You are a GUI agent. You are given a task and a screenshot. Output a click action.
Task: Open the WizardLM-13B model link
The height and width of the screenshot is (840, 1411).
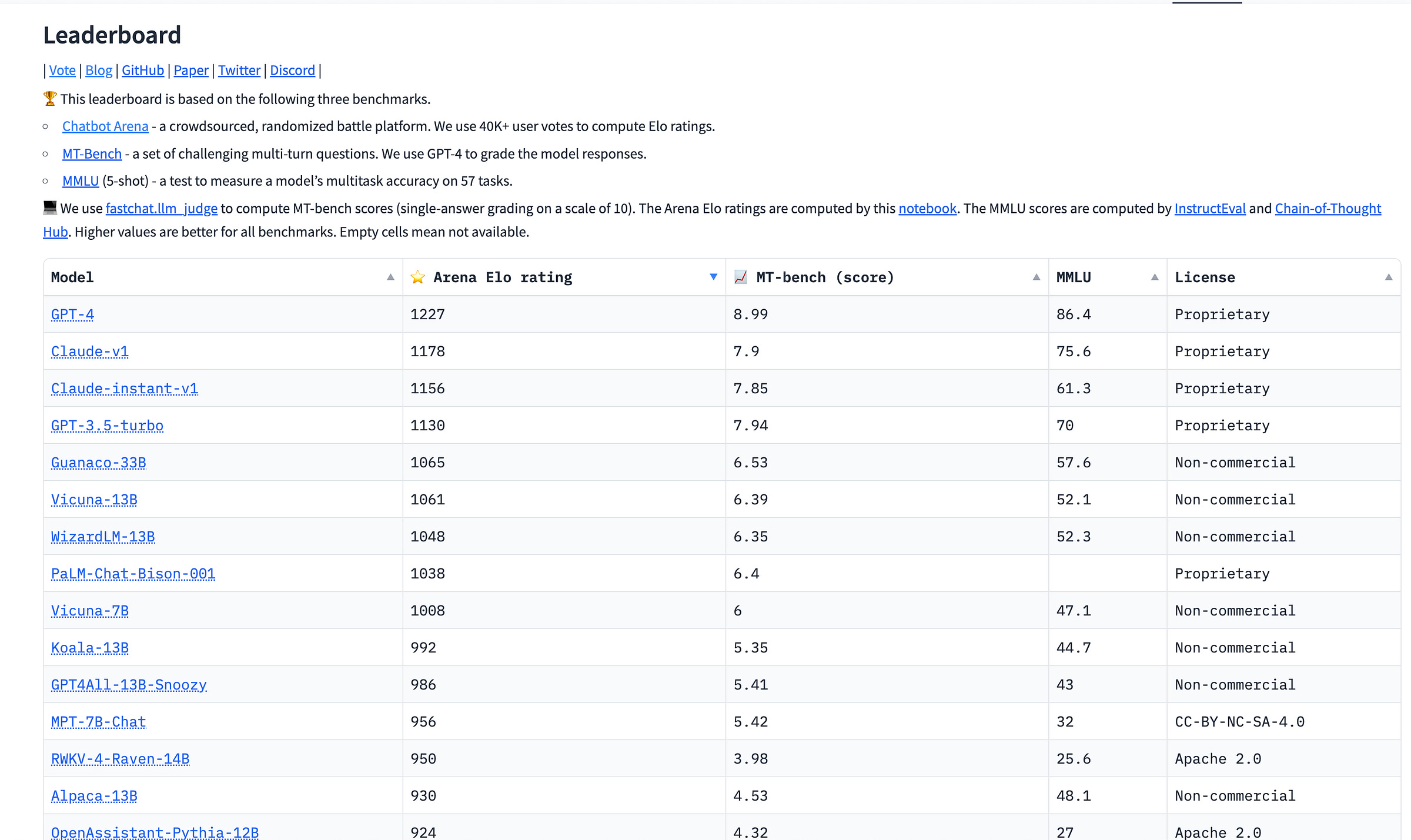[103, 537]
